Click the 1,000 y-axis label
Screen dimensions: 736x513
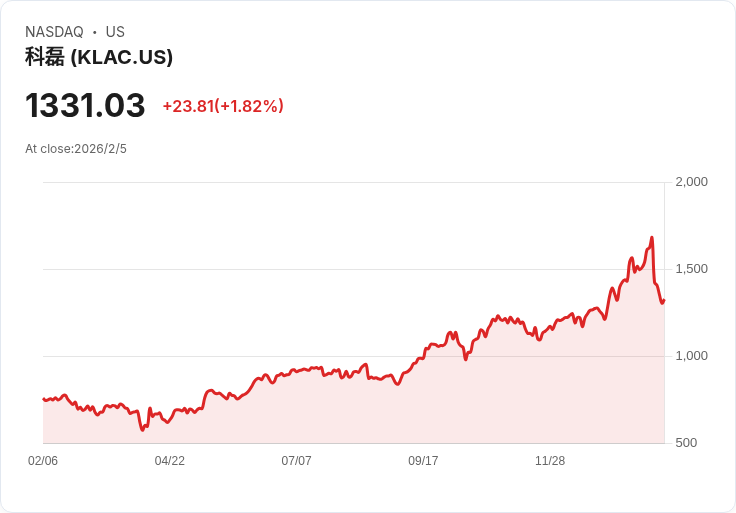pos(691,356)
